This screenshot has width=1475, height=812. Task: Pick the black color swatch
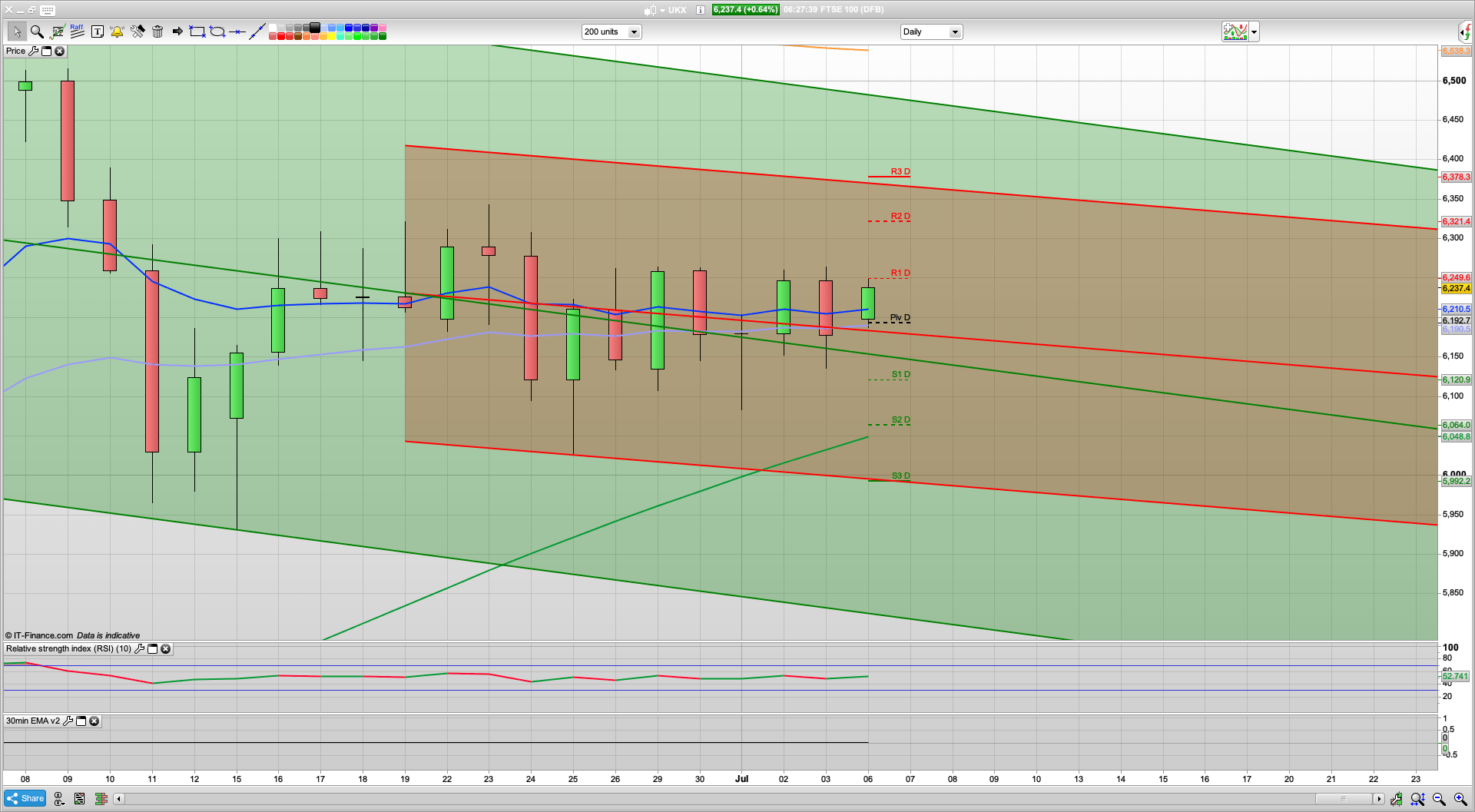click(315, 28)
